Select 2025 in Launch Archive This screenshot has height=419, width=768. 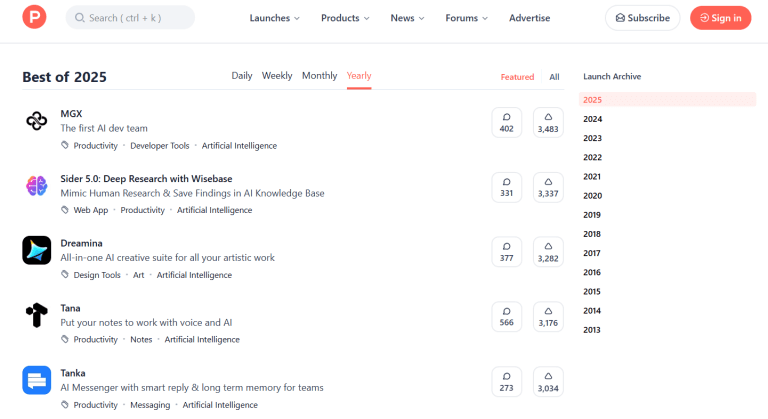point(667,99)
